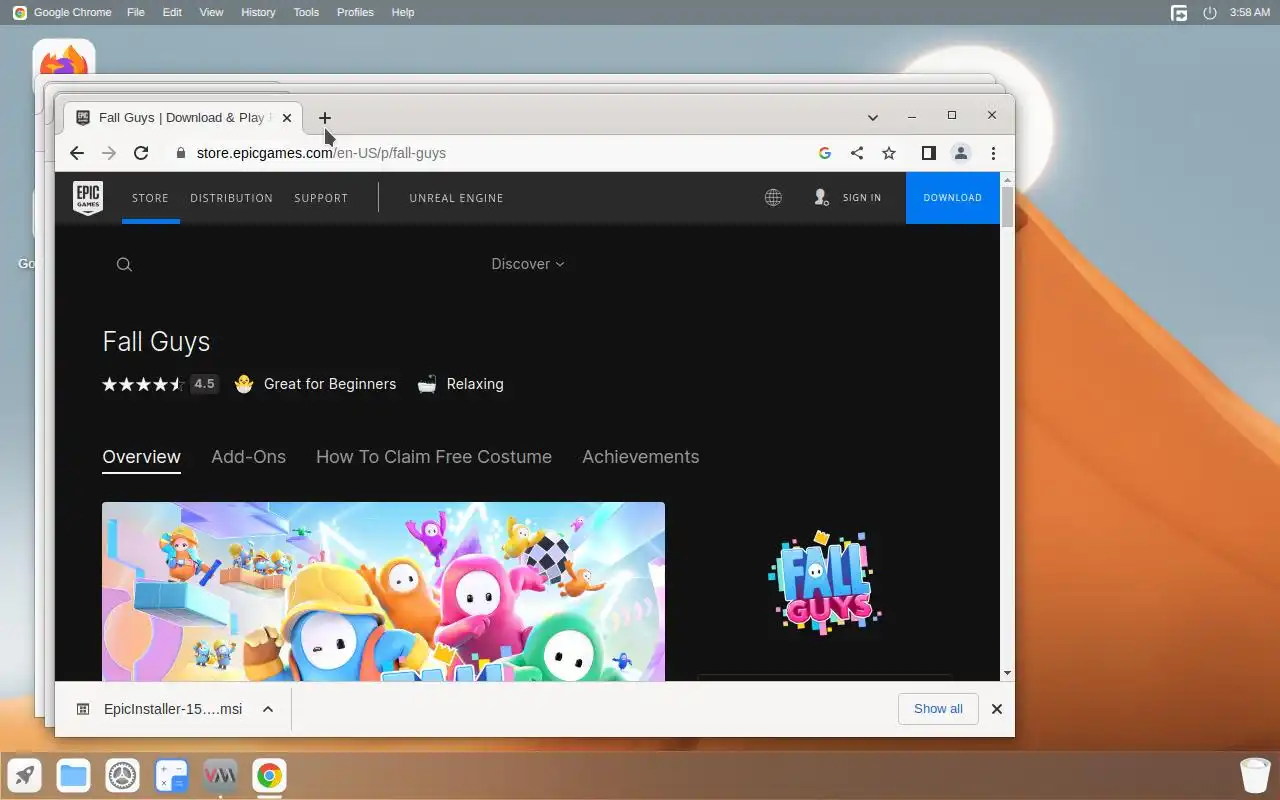Go to DISTRIBUTION section

pos(231,198)
